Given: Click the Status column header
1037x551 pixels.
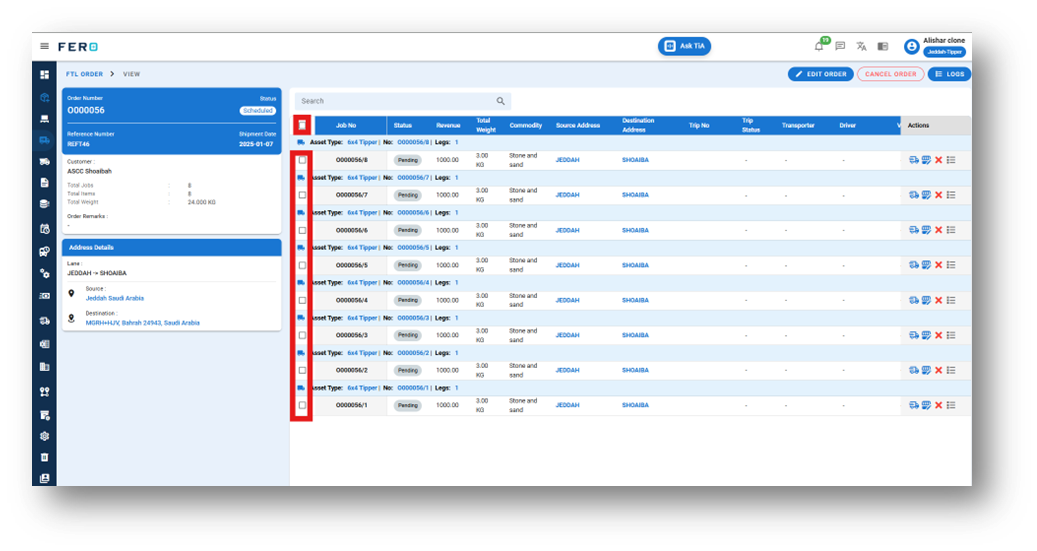Looking at the screenshot, I should click(403, 125).
